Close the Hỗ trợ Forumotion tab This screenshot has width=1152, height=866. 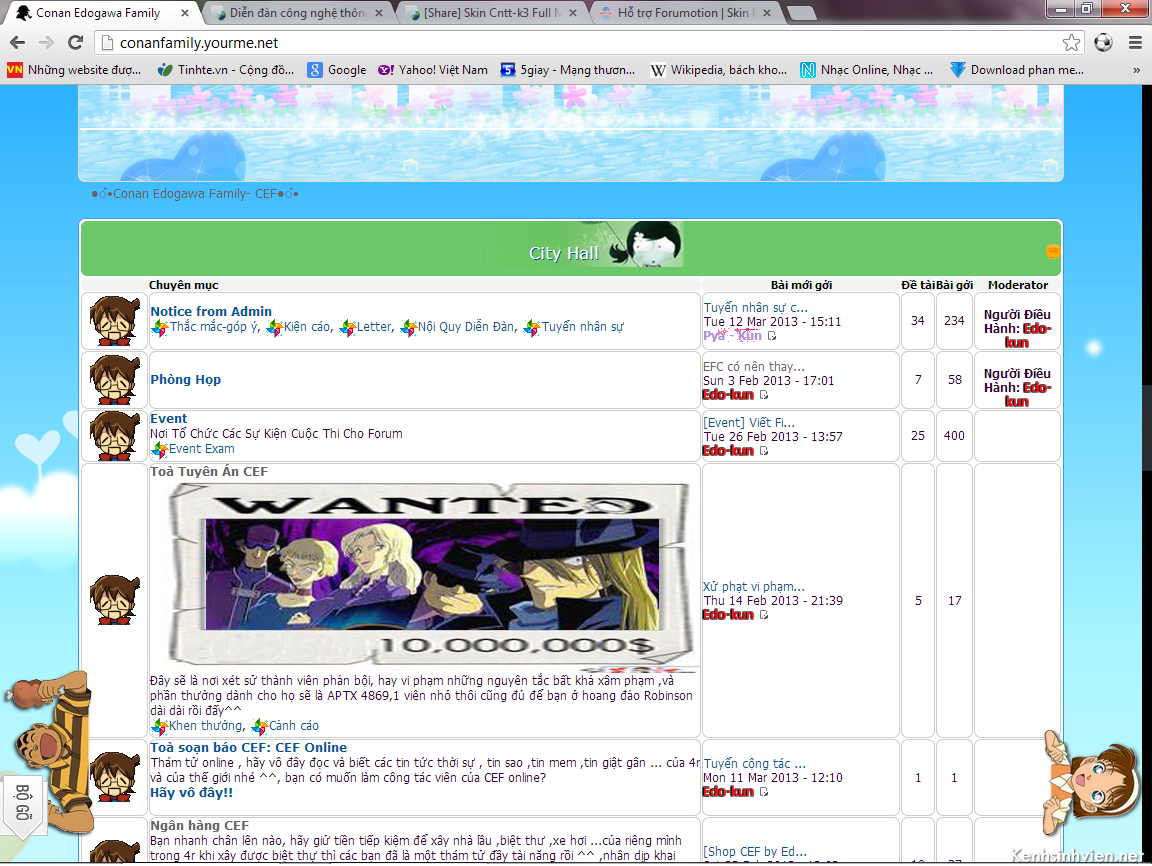click(x=767, y=13)
